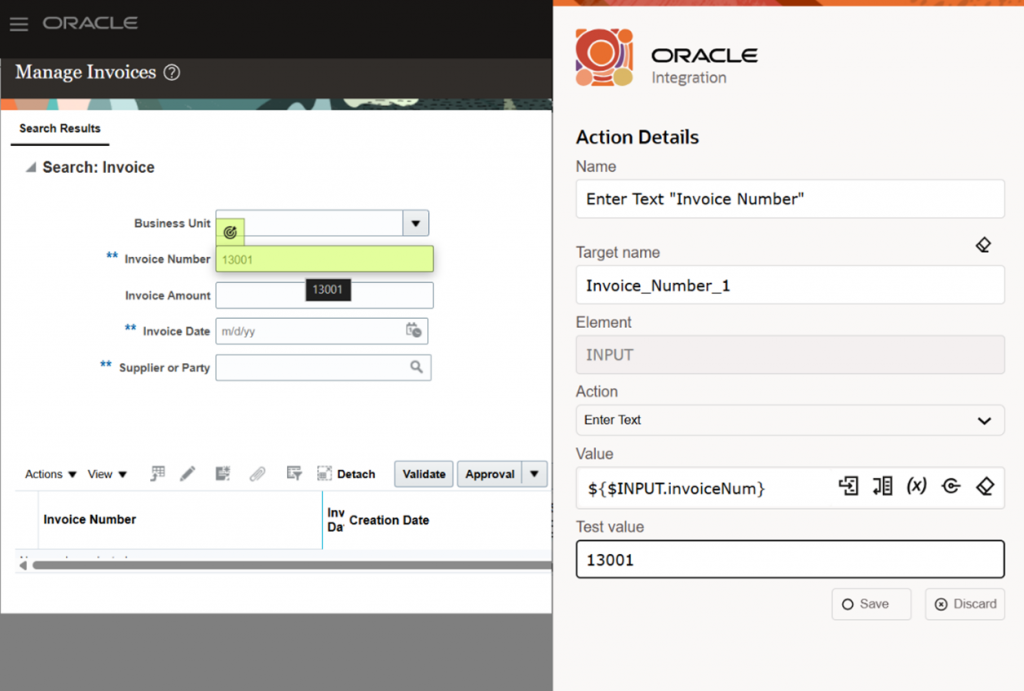Click the Invoice Amount input field

click(325, 295)
